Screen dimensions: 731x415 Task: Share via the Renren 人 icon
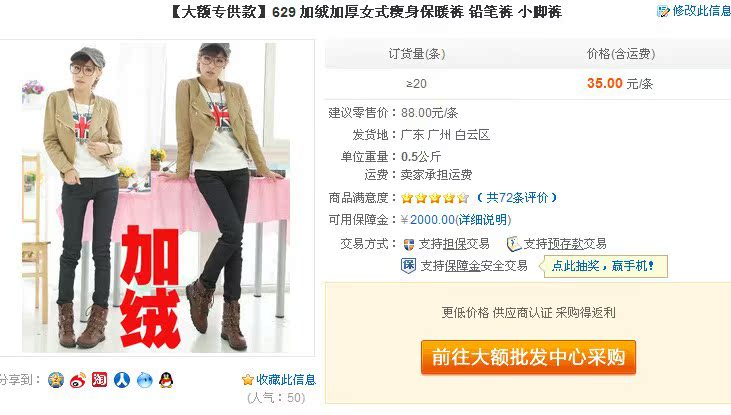(122, 380)
